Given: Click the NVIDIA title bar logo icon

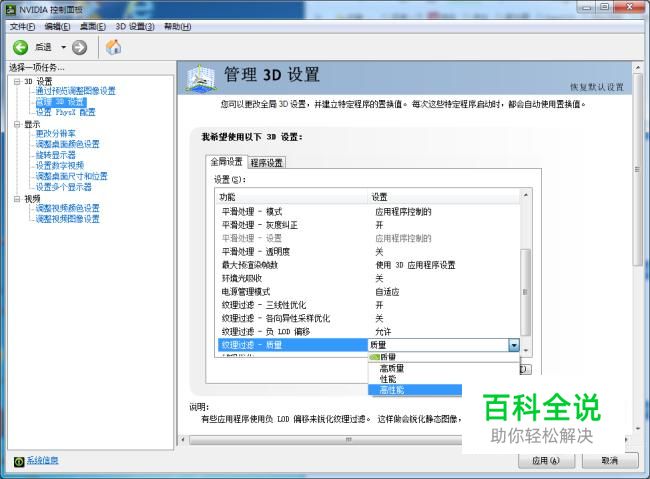Looking at the screenshot, I should tap(10, 9).
